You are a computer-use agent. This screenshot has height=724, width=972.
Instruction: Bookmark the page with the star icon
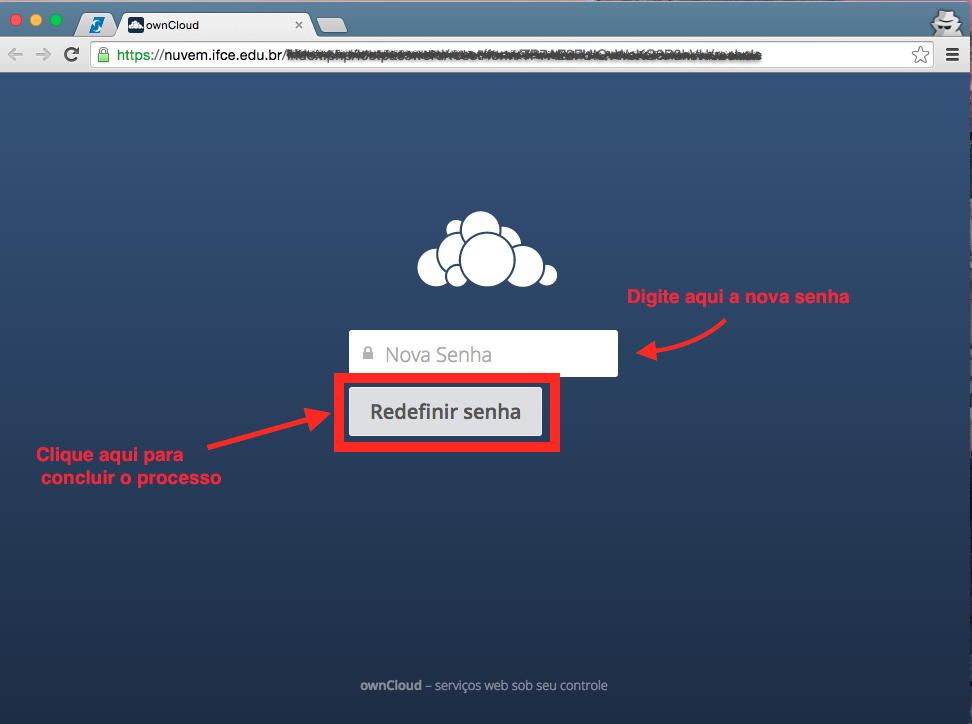[920, 55]
